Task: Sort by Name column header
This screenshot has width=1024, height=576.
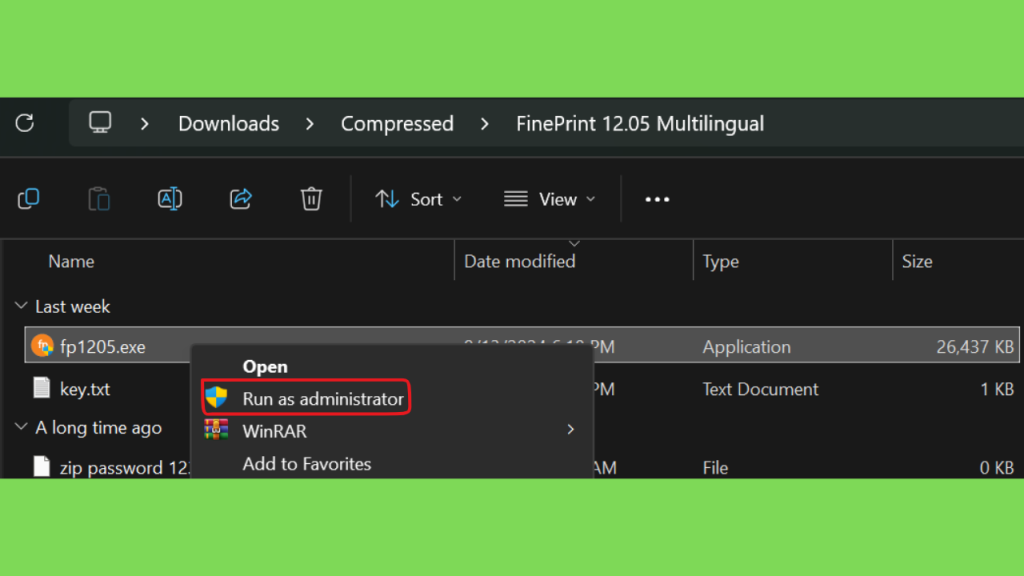Action: (x=71, y=261)
